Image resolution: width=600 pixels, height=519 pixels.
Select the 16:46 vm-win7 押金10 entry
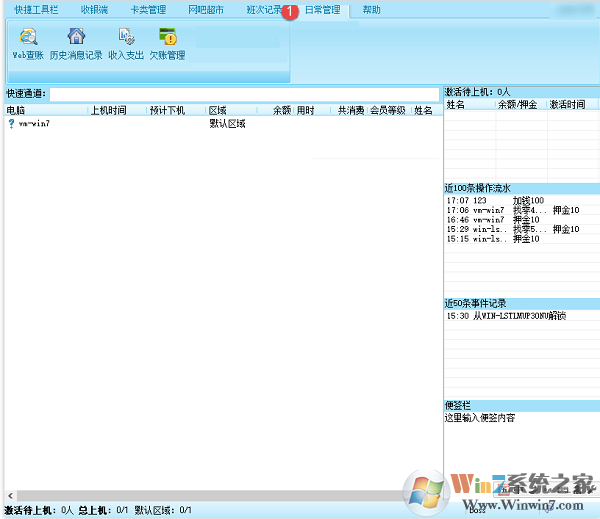[522, 220]
